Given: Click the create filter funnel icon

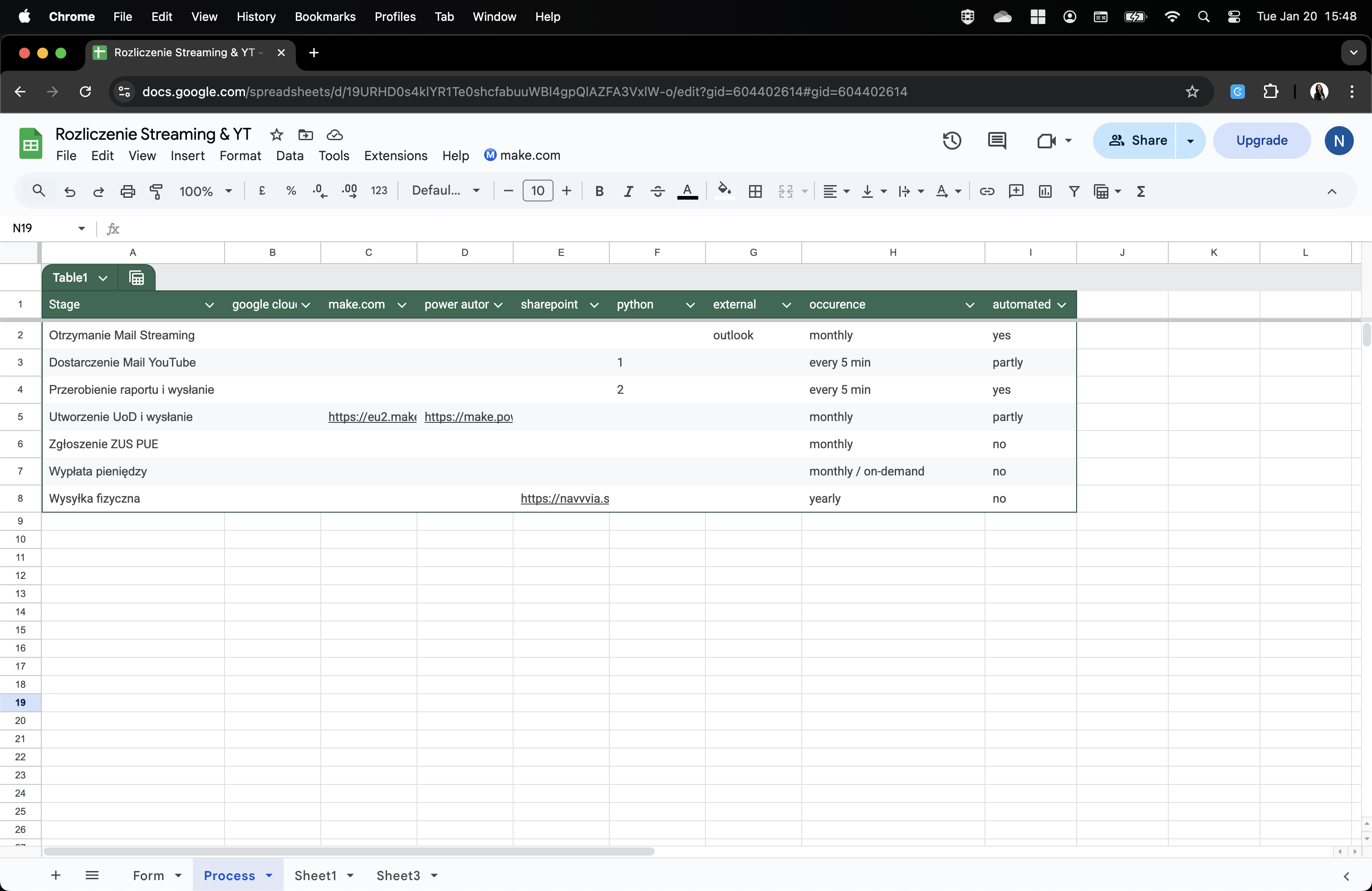Looking at the screenshot, I should [x=1073, y=191].
